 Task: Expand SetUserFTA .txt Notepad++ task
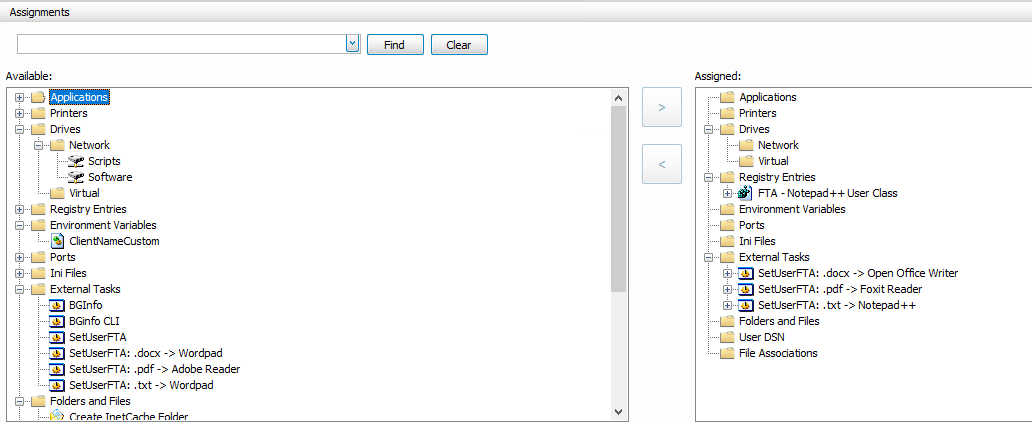[727, 305]
